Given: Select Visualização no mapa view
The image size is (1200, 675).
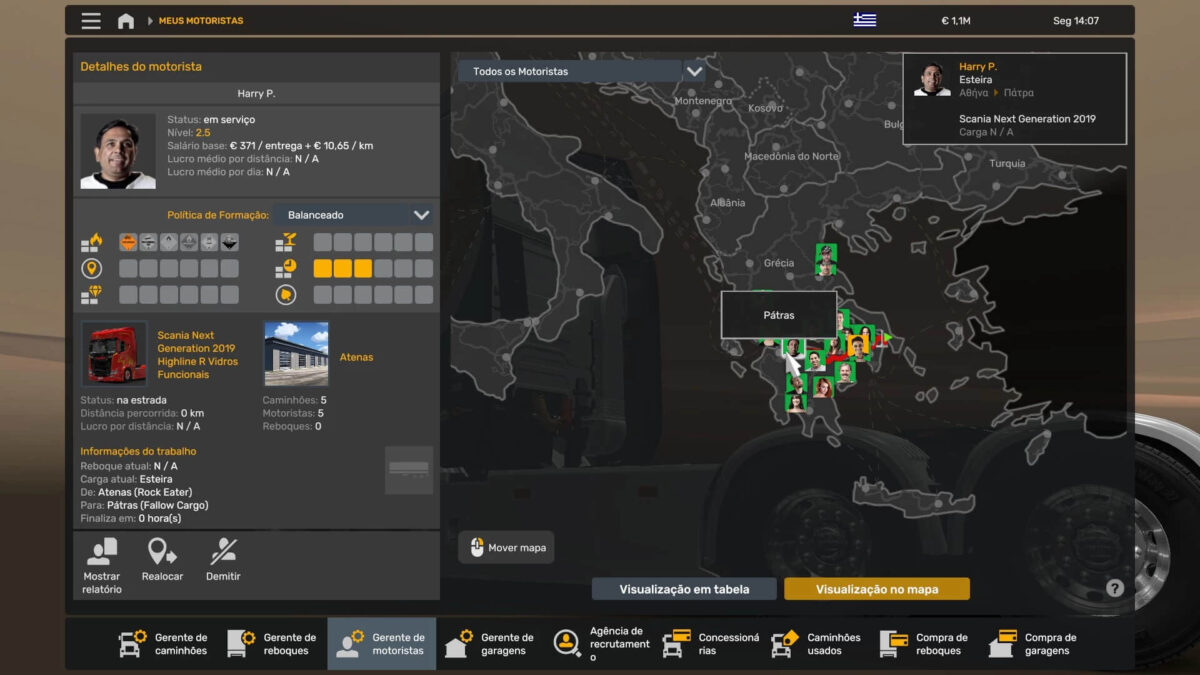Looking at the screenshot, I should [x=877, y=589].
